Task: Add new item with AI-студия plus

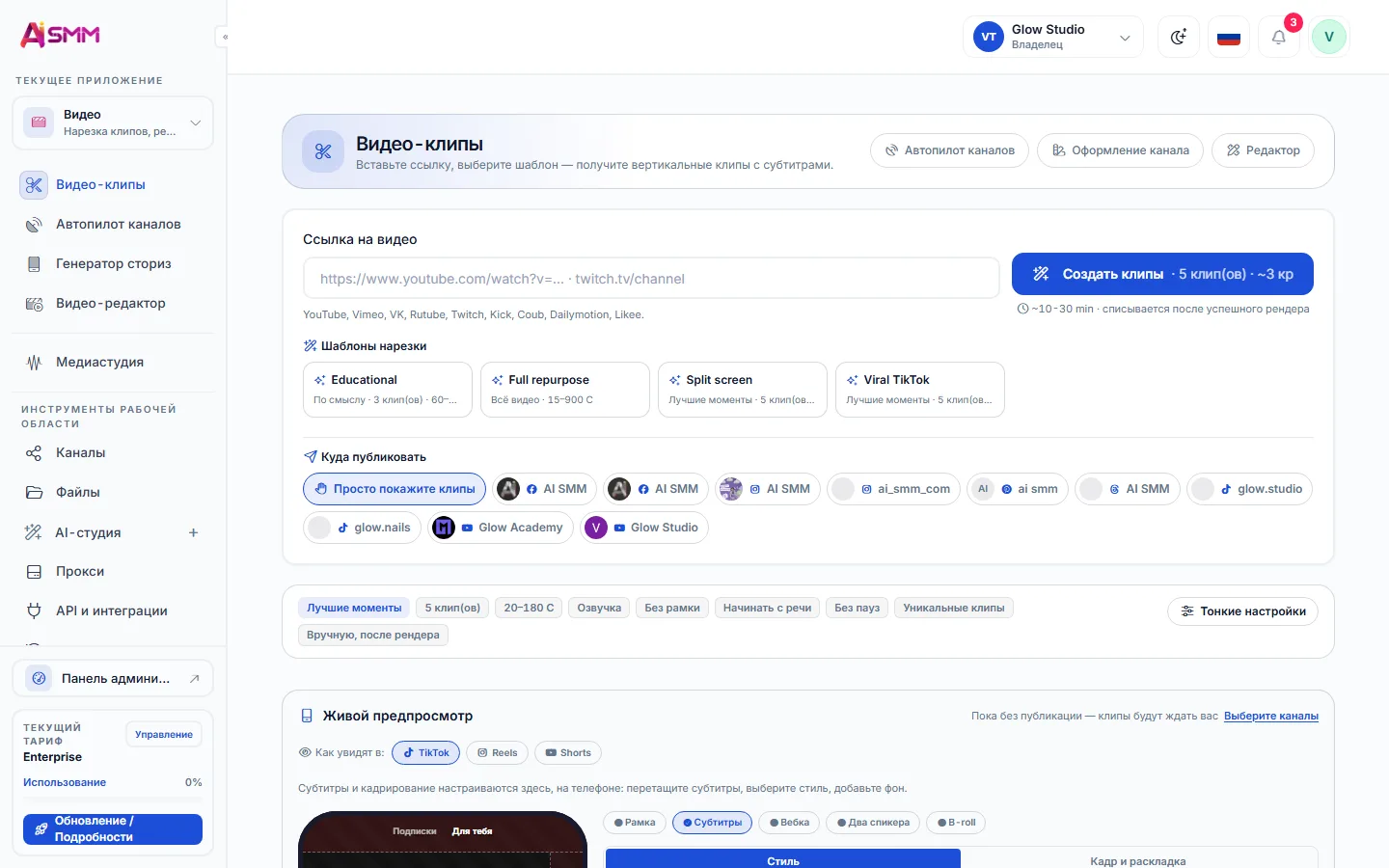Action: click(x=193, y=532)
